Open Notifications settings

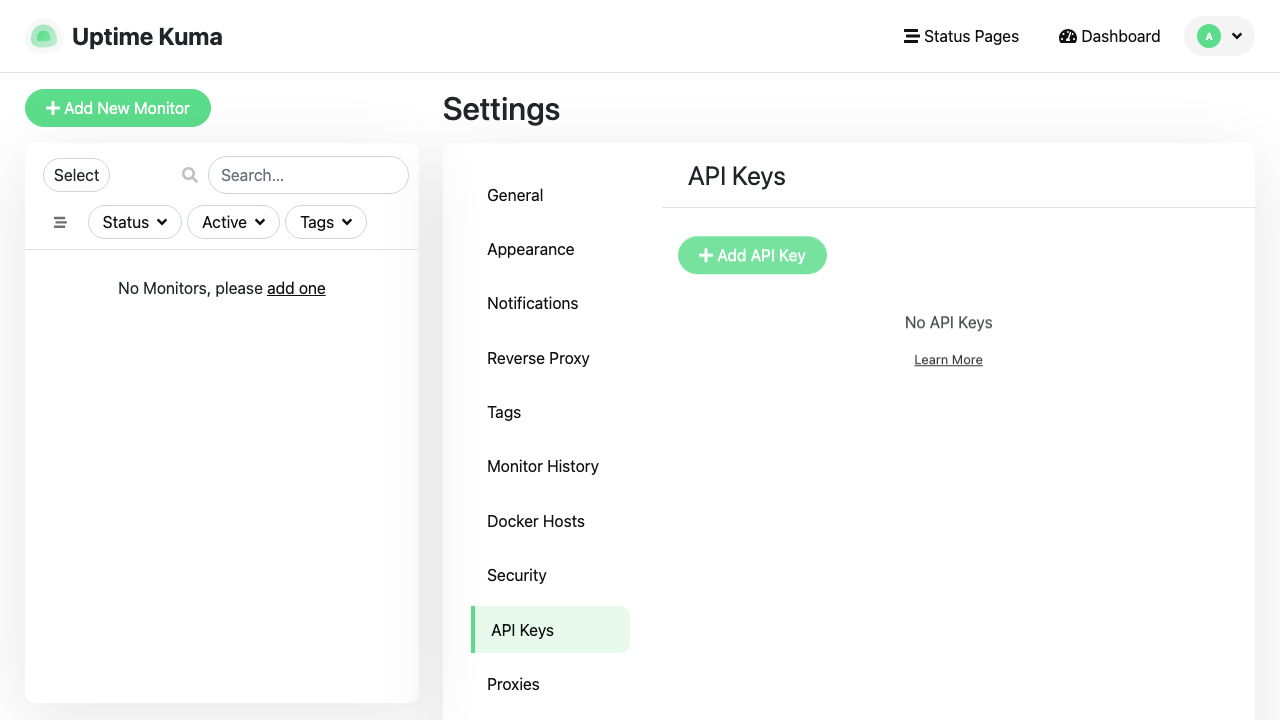tap(550, 303)
